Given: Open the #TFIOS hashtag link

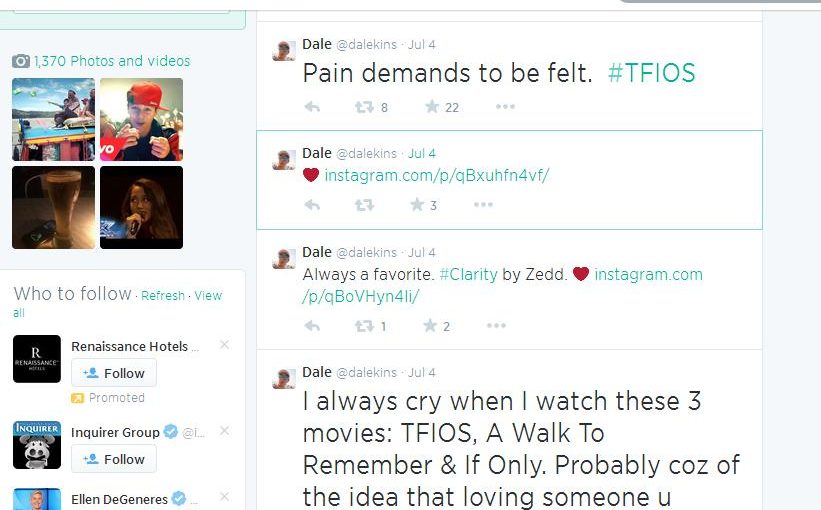Looking at the screenshot, I should point(651,73).
